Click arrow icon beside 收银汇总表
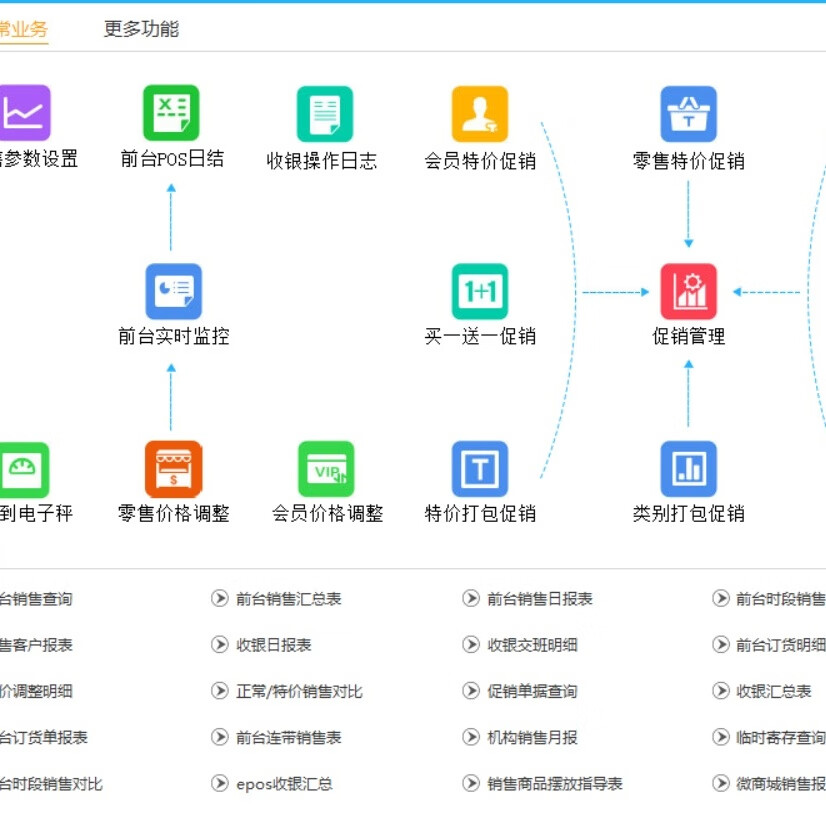826x826 pixels. [721, 691]
